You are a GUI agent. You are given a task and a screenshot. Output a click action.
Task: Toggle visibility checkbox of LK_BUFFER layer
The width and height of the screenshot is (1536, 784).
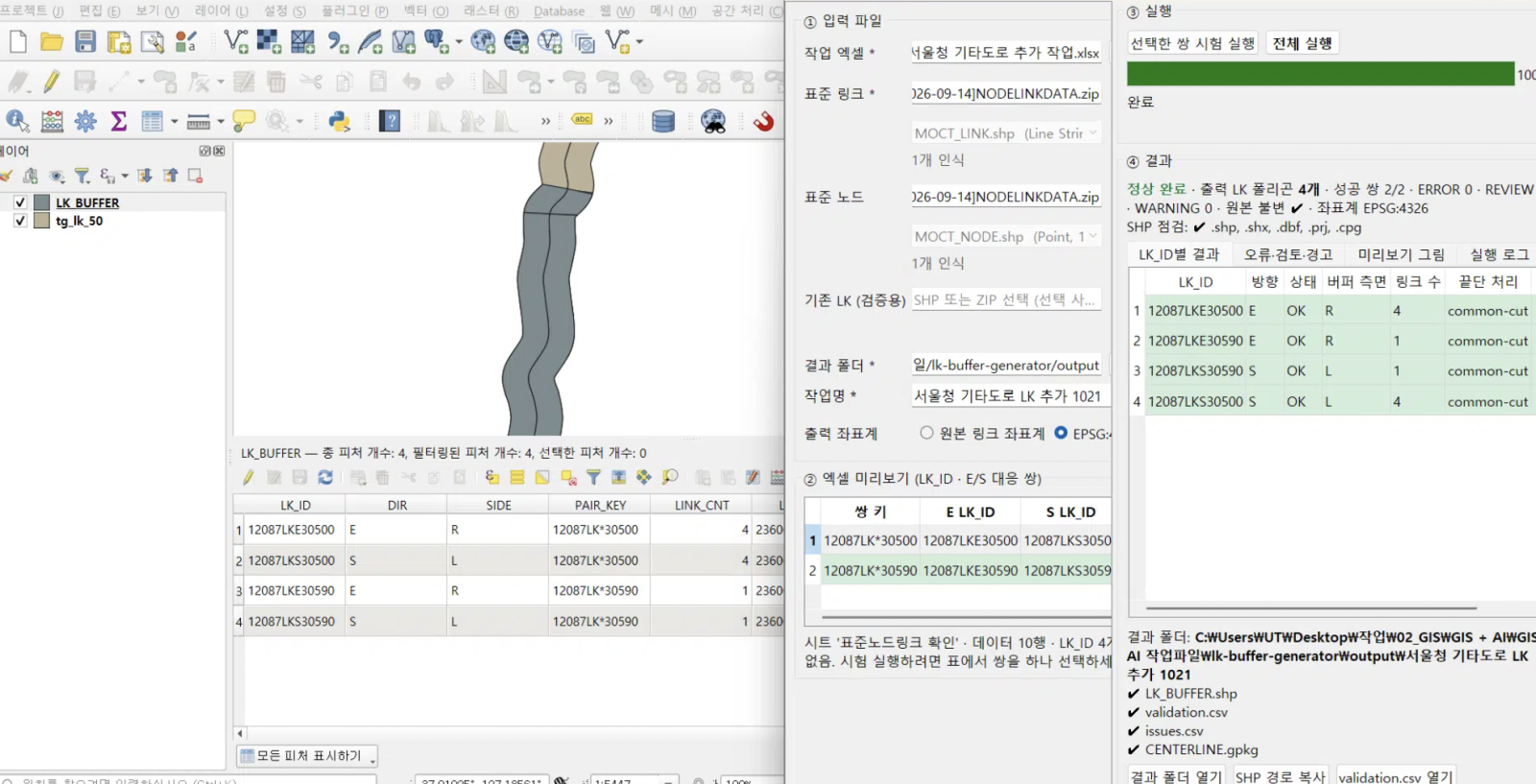coord(20,202)
